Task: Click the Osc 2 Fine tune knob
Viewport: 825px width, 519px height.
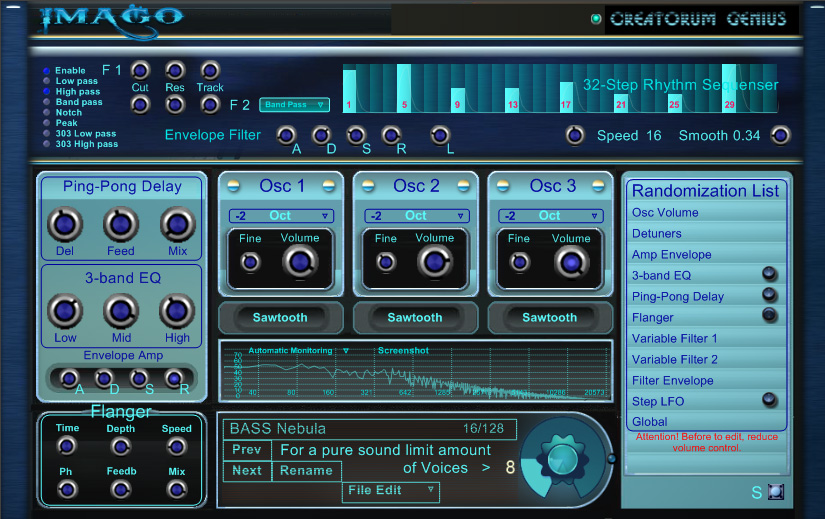Action: [x=386, y=262]
